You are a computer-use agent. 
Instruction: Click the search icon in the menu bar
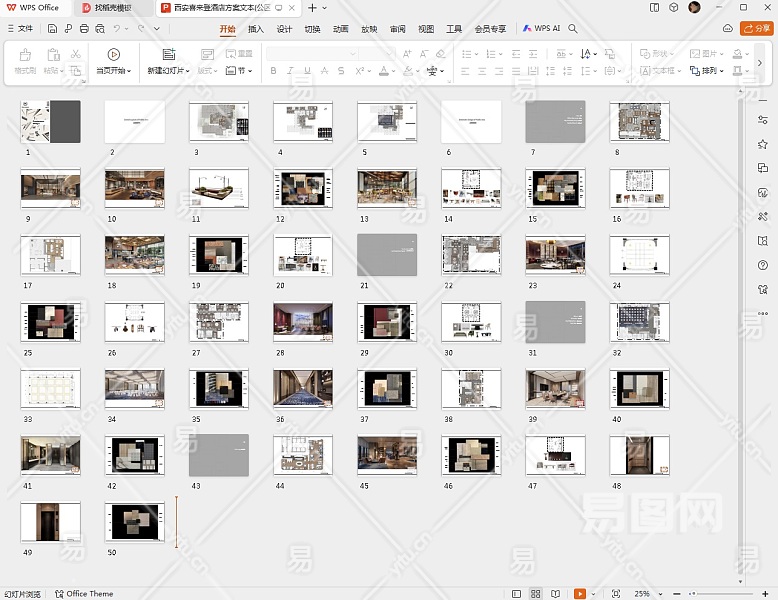click(574, 29)
